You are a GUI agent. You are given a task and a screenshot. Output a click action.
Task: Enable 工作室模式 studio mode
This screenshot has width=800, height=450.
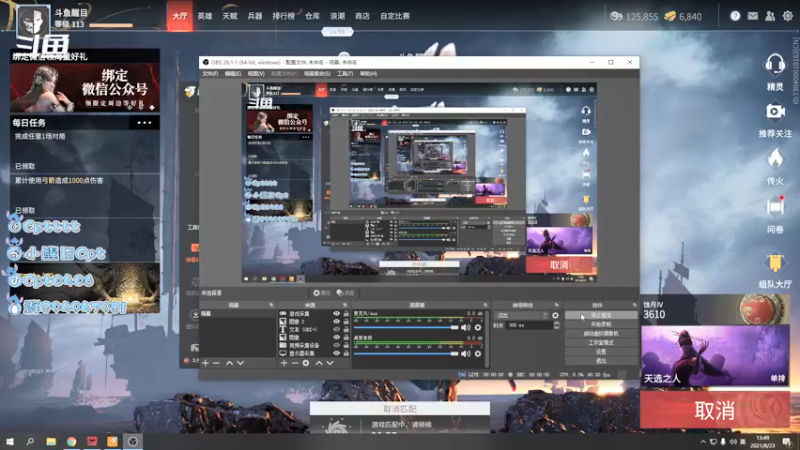[x=601, y=343]
